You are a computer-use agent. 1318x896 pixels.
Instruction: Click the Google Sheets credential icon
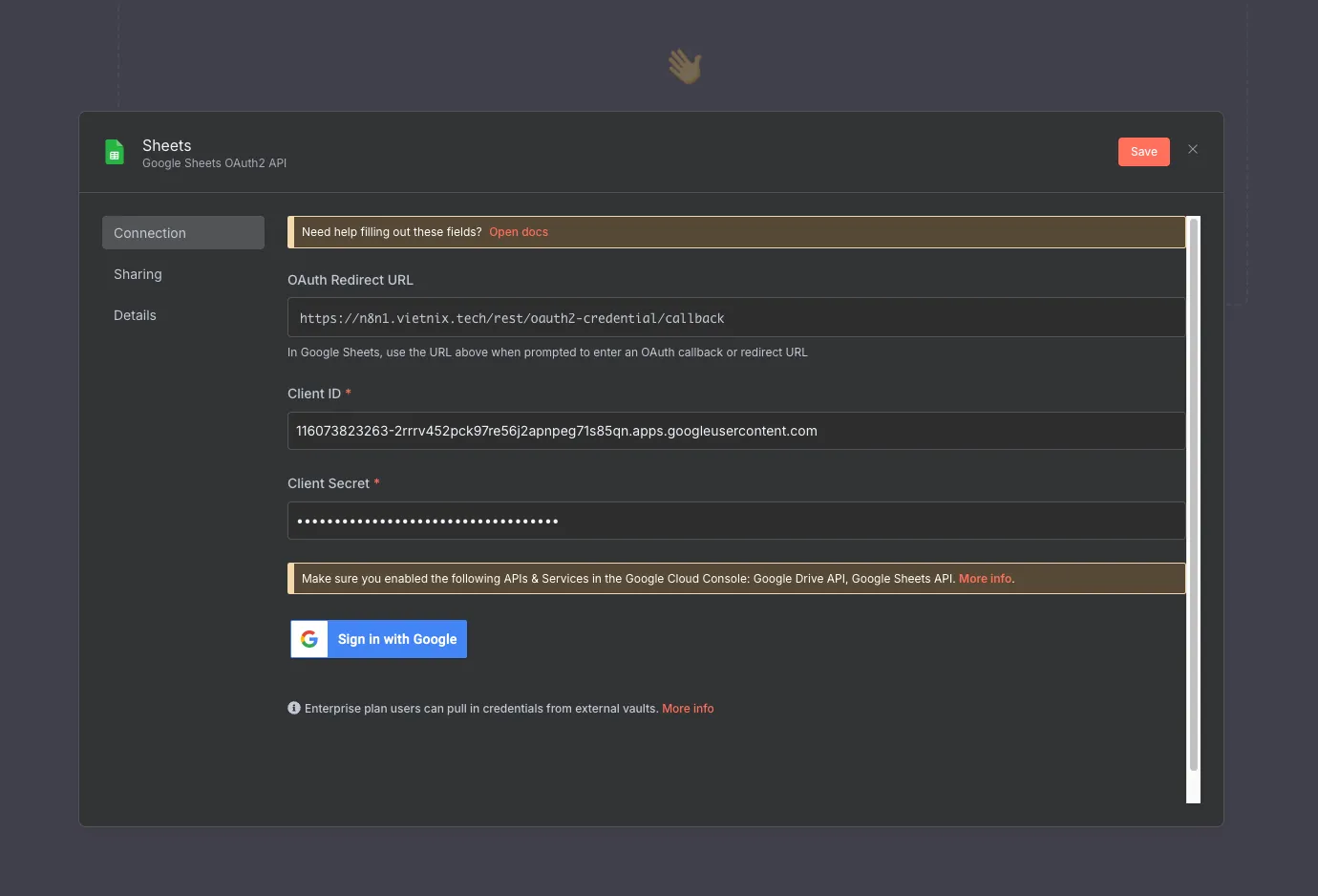pos(115,152)
